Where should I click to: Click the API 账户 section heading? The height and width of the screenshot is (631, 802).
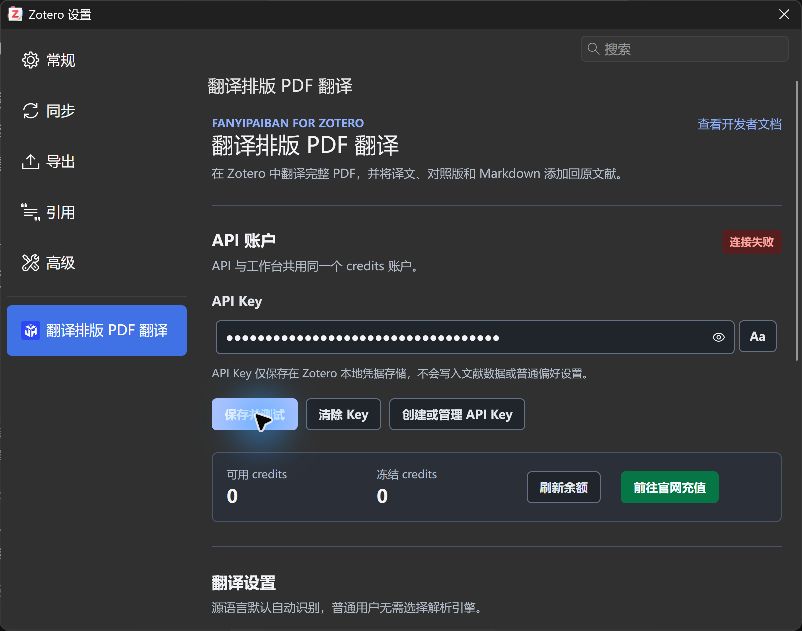(x=243, y=240)
